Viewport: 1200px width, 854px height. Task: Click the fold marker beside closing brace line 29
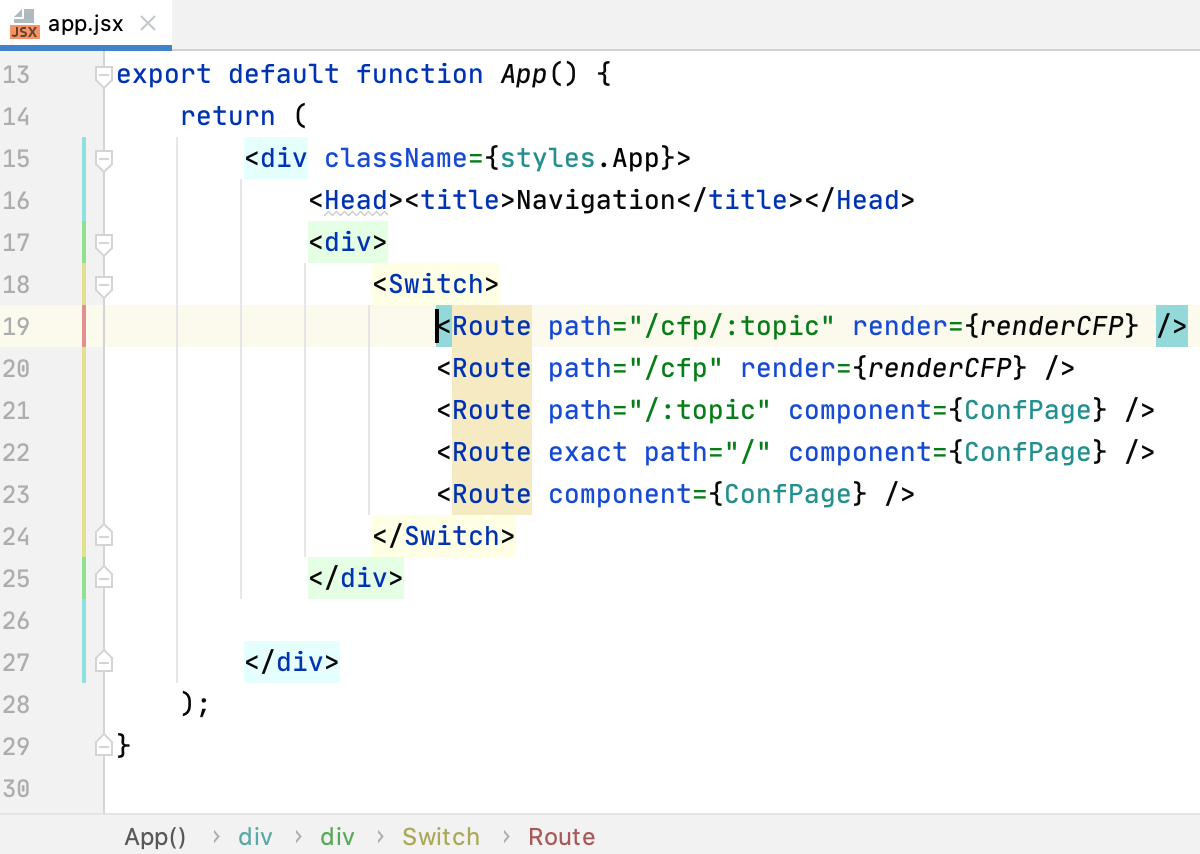[x=103, y=746]
